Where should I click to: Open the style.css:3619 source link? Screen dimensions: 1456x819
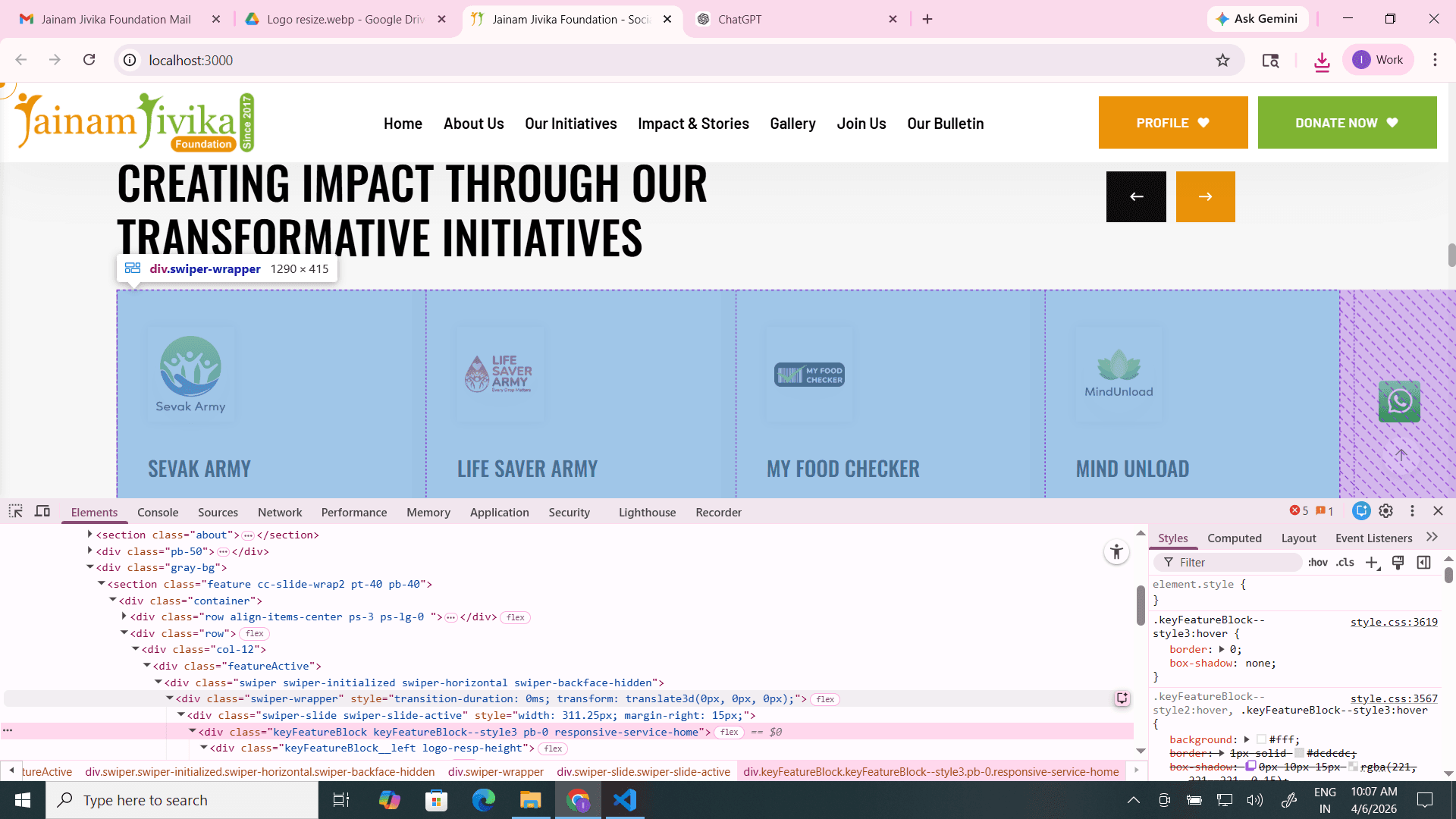pyautogui.click(x=1393, y=622)
